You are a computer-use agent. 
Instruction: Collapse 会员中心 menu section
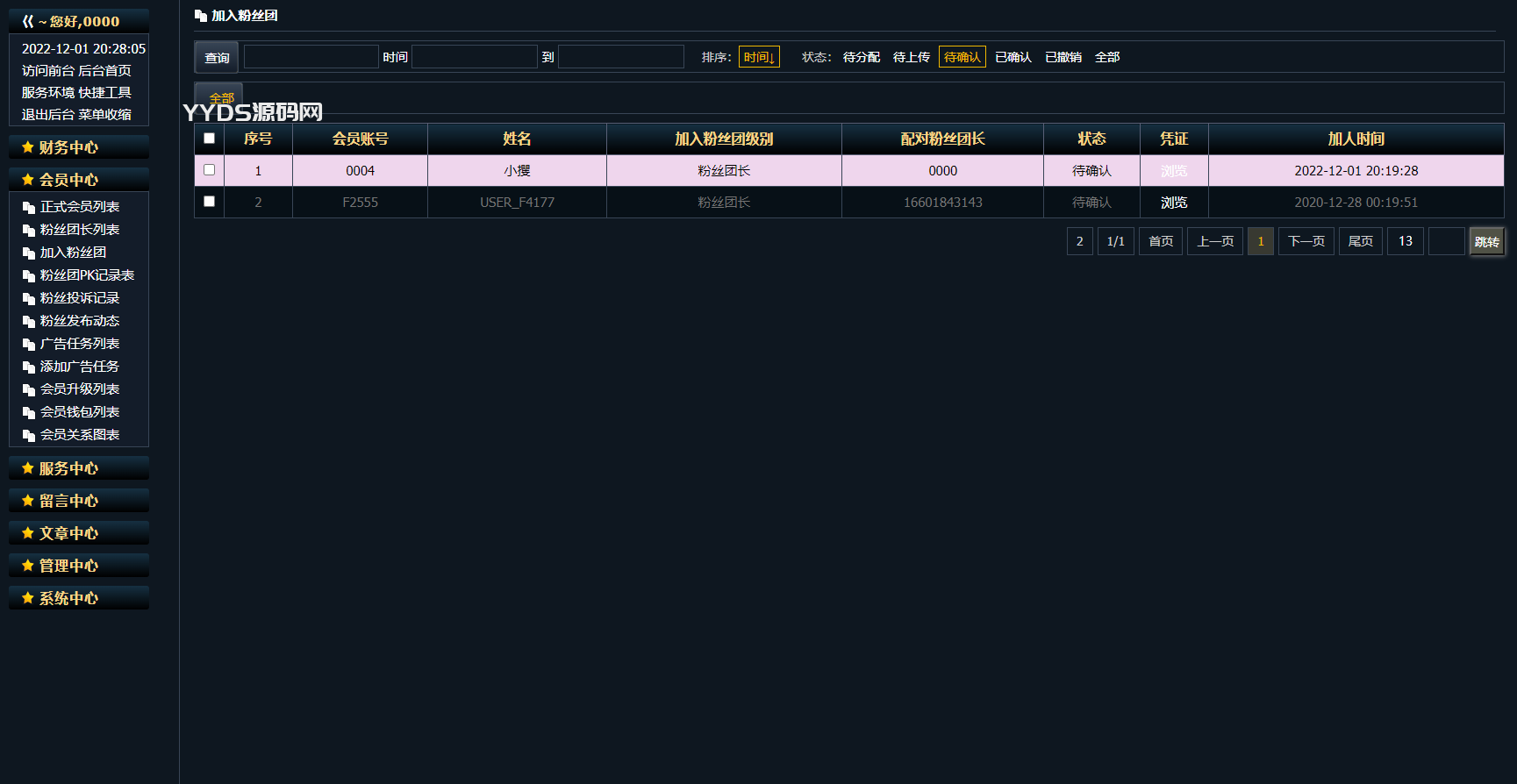click(x=79, y=180)
